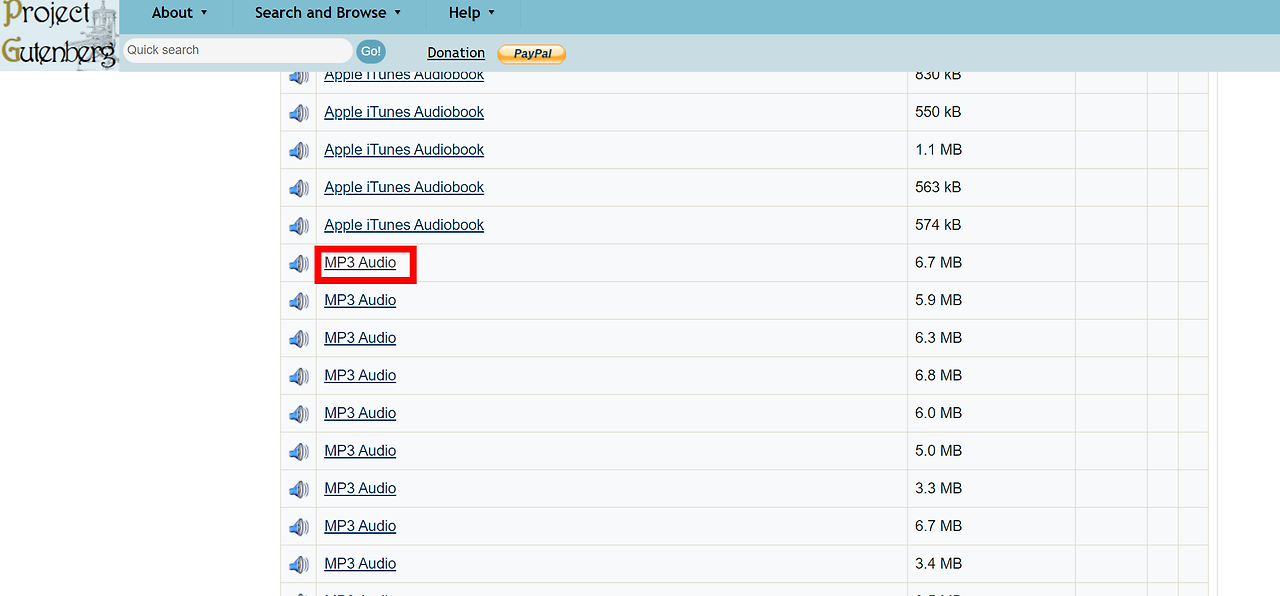Image resolution: width=1280 pixels, height=596 pixels.
Task: Click the speaker icon next to the 574 kB audiobook
Action: pyautogui.click(x=298, y=226)
